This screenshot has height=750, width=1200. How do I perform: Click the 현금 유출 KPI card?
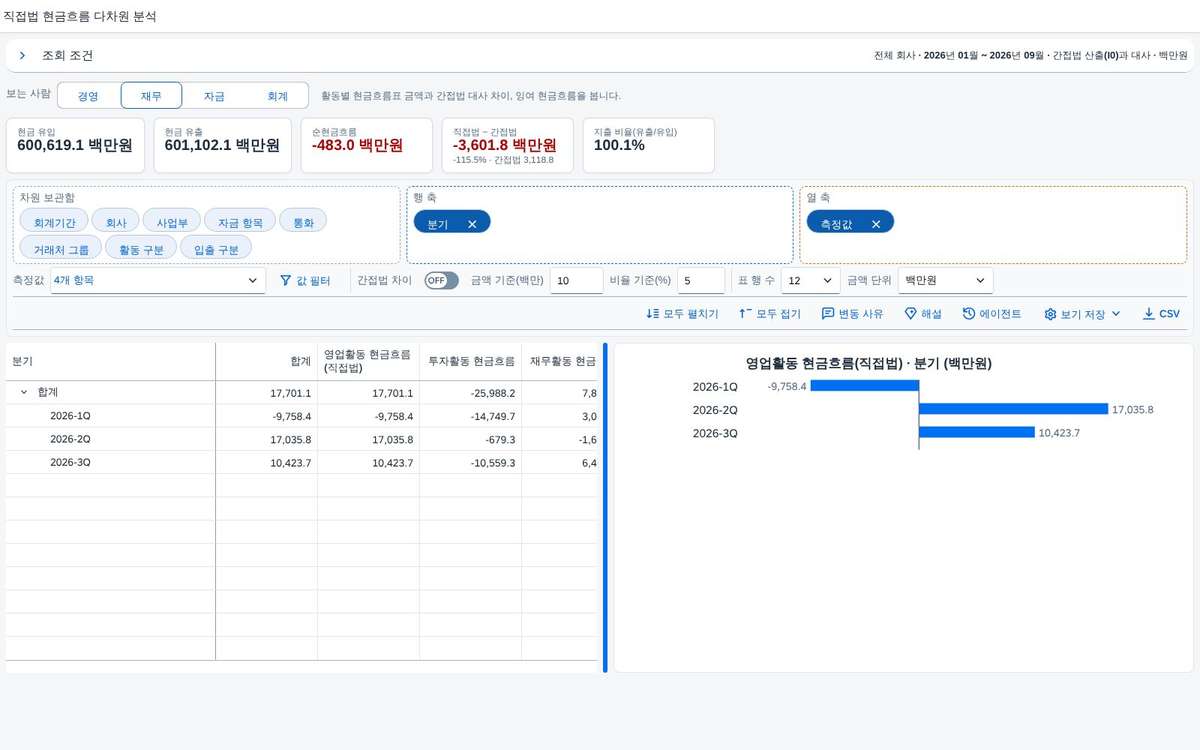click(x=223, y=145)
